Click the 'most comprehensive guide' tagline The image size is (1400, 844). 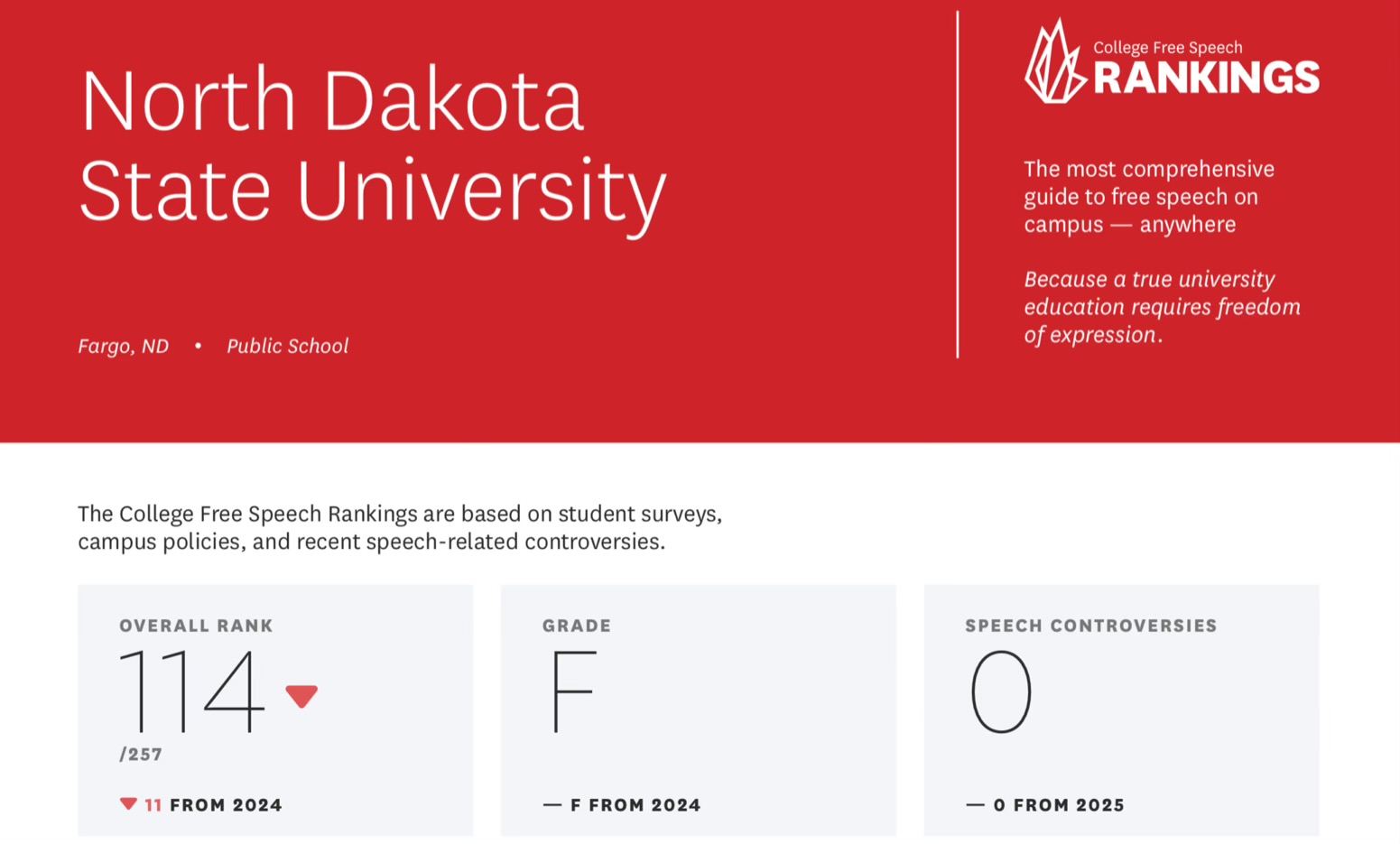[1148, 197]
